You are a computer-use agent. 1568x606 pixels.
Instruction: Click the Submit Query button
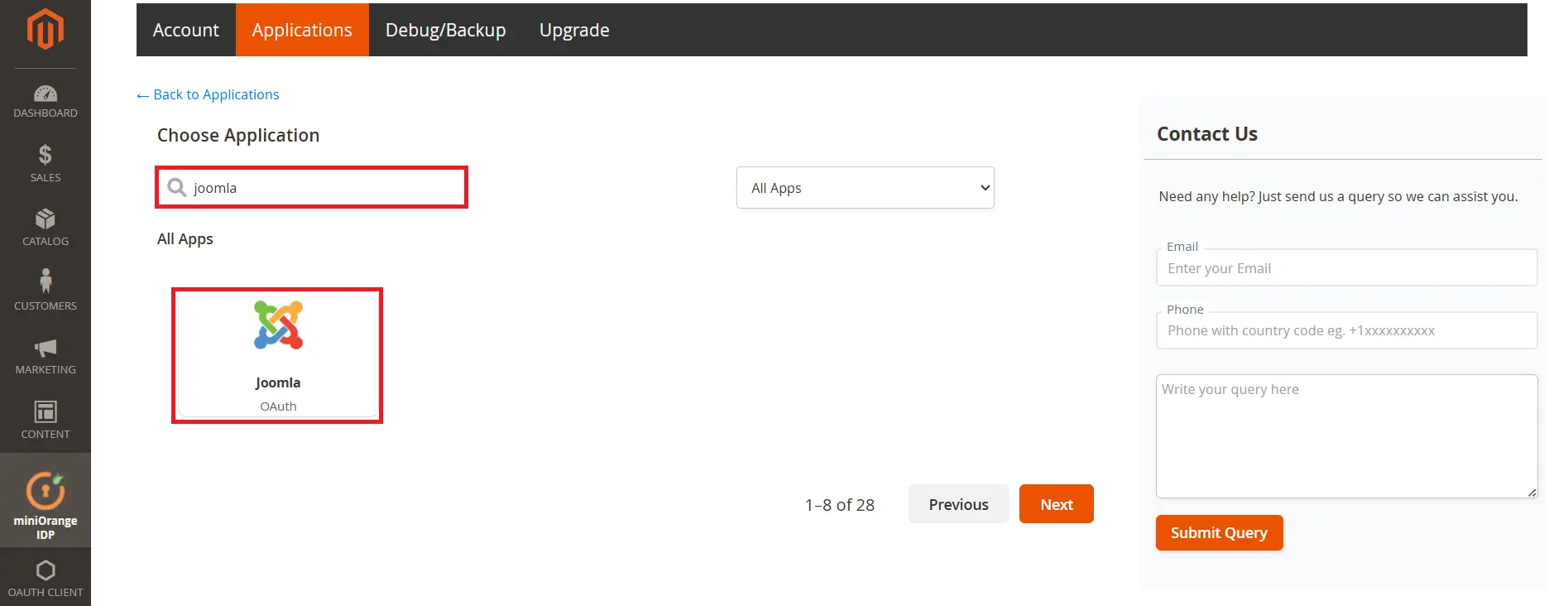point(1219,532)
